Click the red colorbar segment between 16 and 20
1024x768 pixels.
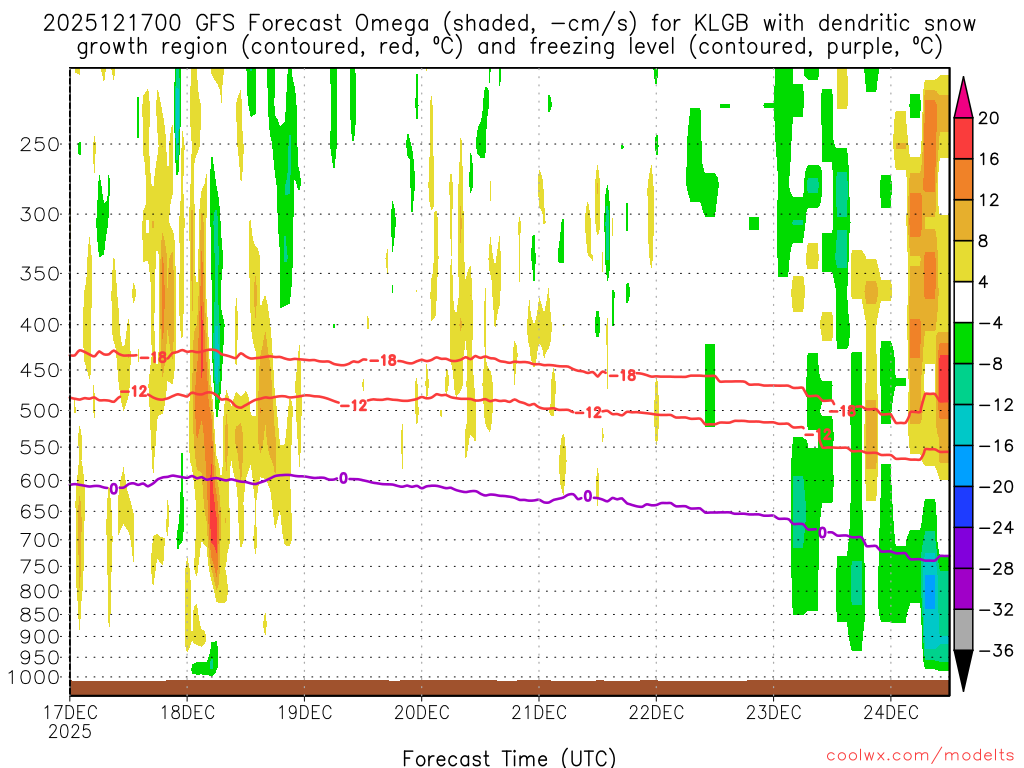pos(963,138)
